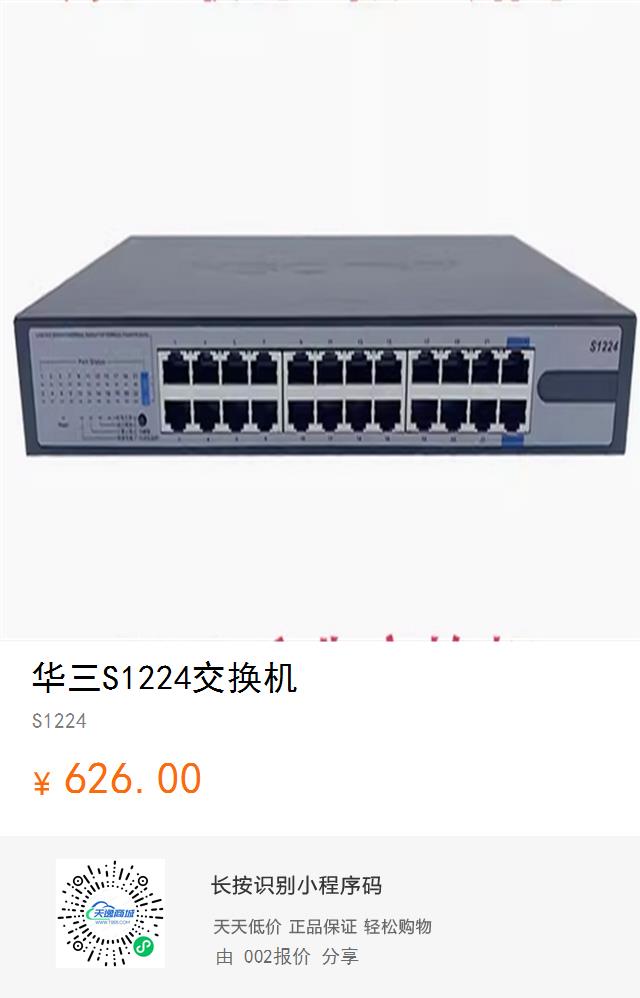The image size is (640, 998).
Task: Click the 002报价 sharer name
Action: [277, 956]
